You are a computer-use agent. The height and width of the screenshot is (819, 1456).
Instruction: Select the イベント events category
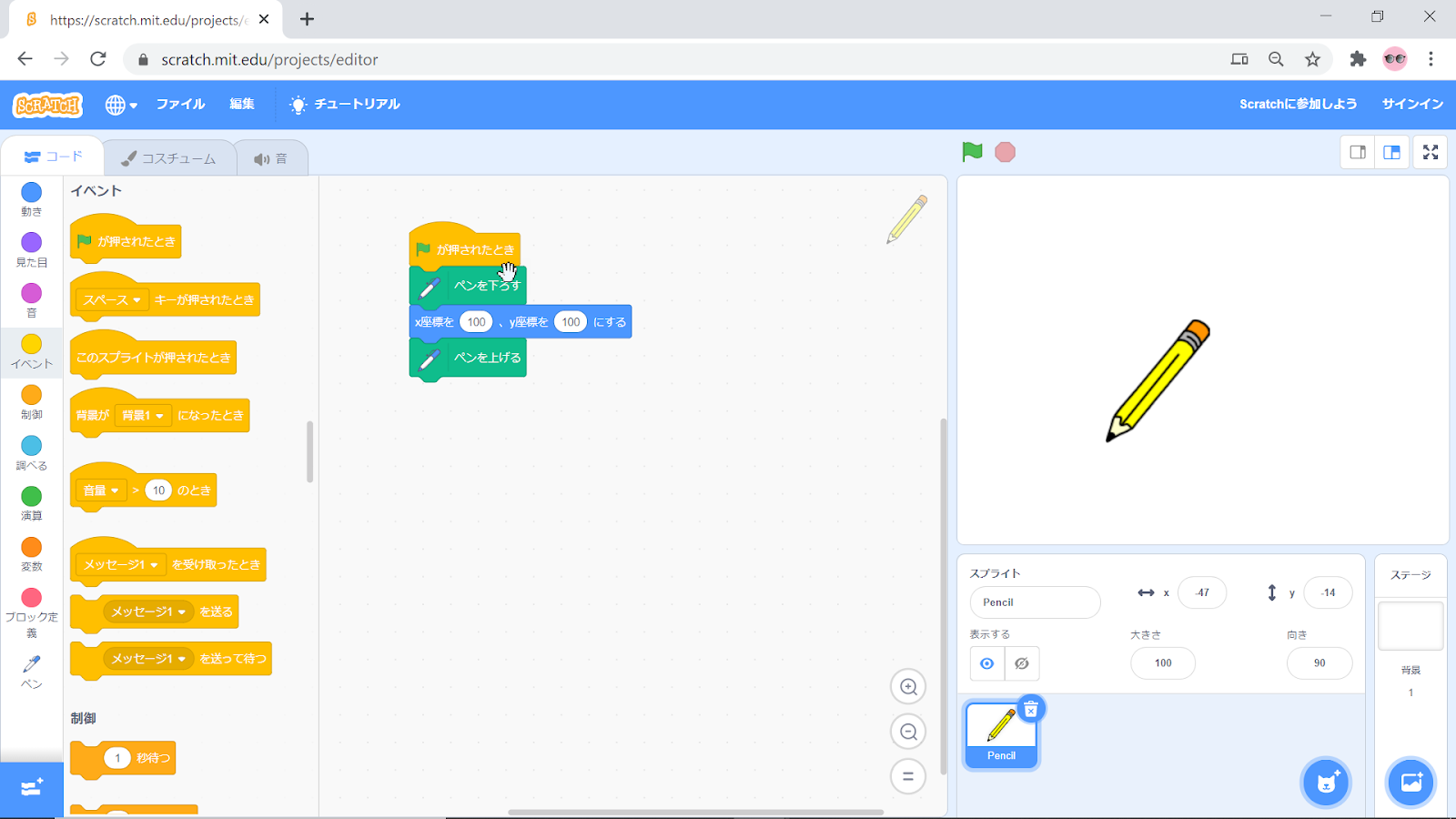pos(31,350)
